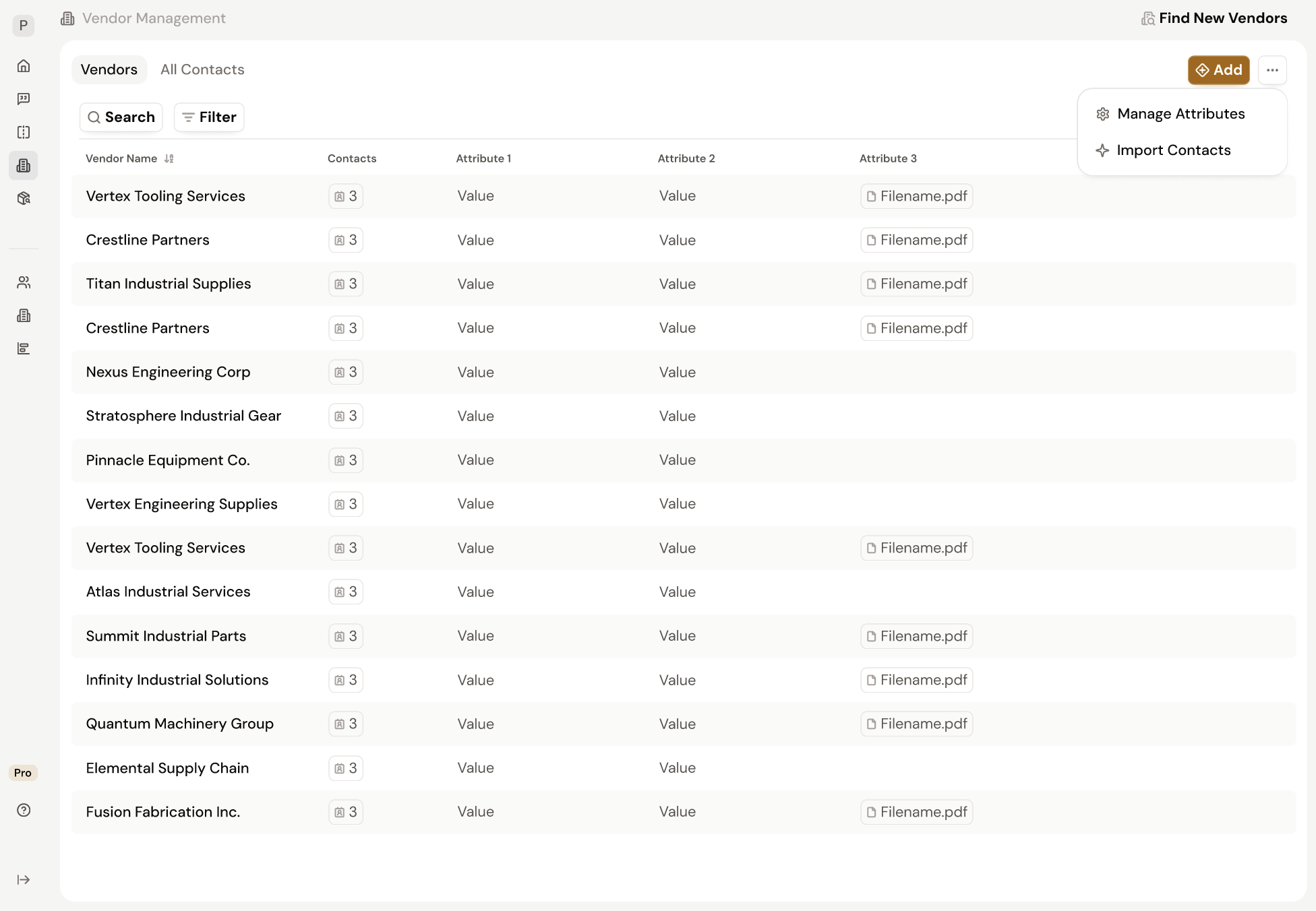This screenshot has width=1316, height=911.
Task: Sort by Vendor Name column icon
Action: click(169, 158)
